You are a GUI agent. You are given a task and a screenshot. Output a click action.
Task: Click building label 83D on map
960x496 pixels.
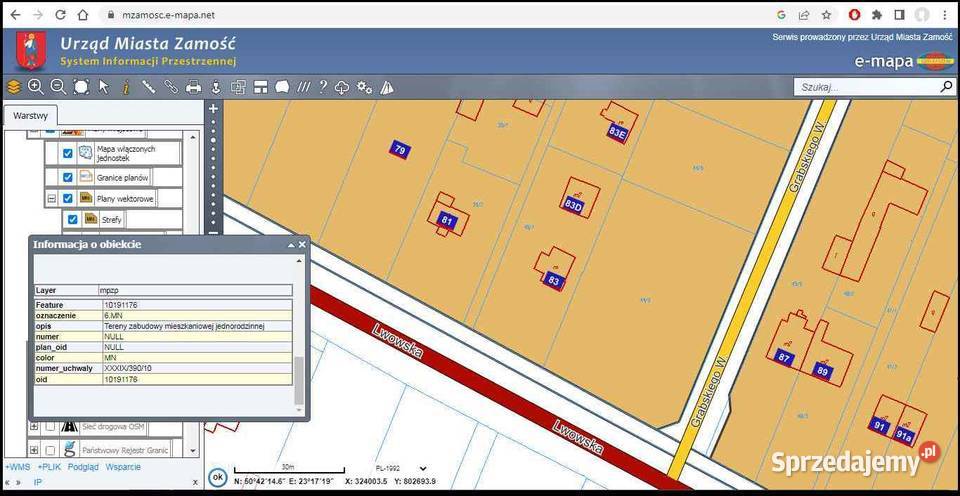click(x=572, y=205)
